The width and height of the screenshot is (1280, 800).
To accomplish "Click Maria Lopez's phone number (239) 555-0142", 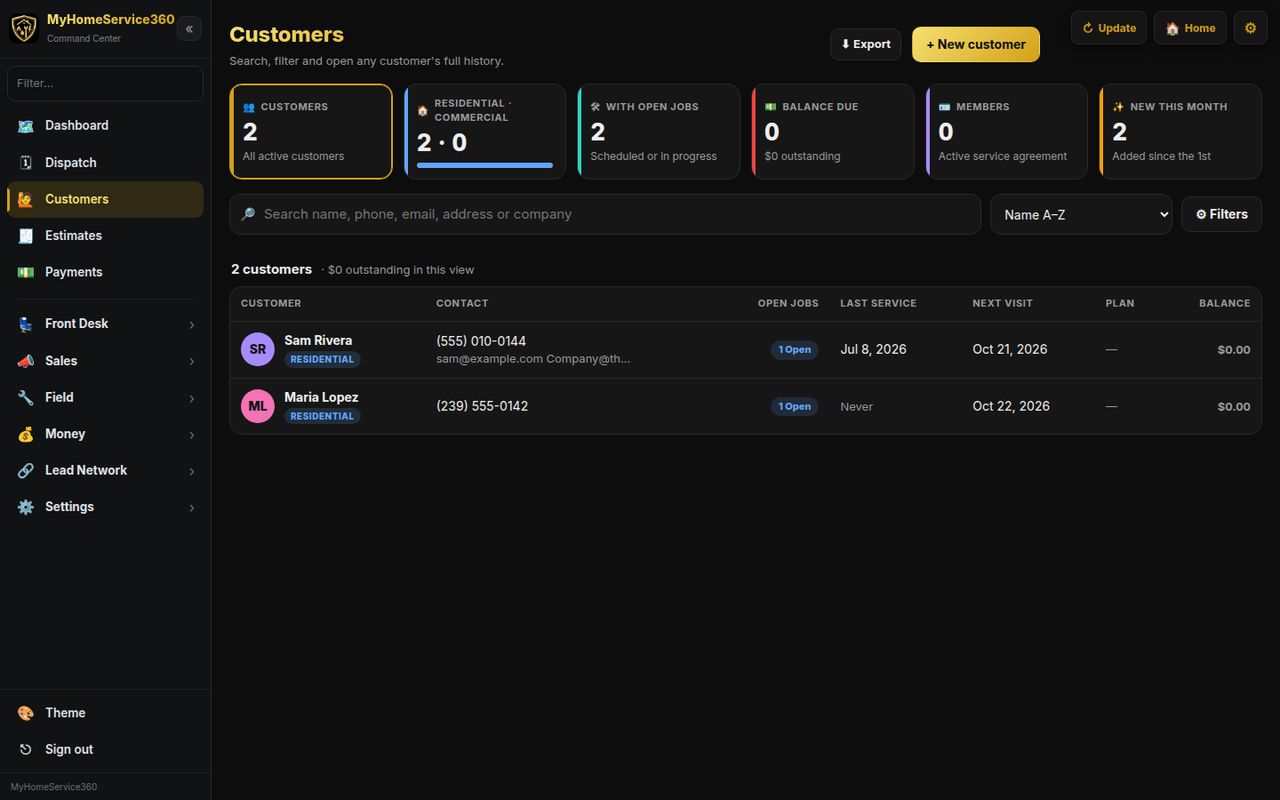I will pyautogui.click(x=482, y=407).
